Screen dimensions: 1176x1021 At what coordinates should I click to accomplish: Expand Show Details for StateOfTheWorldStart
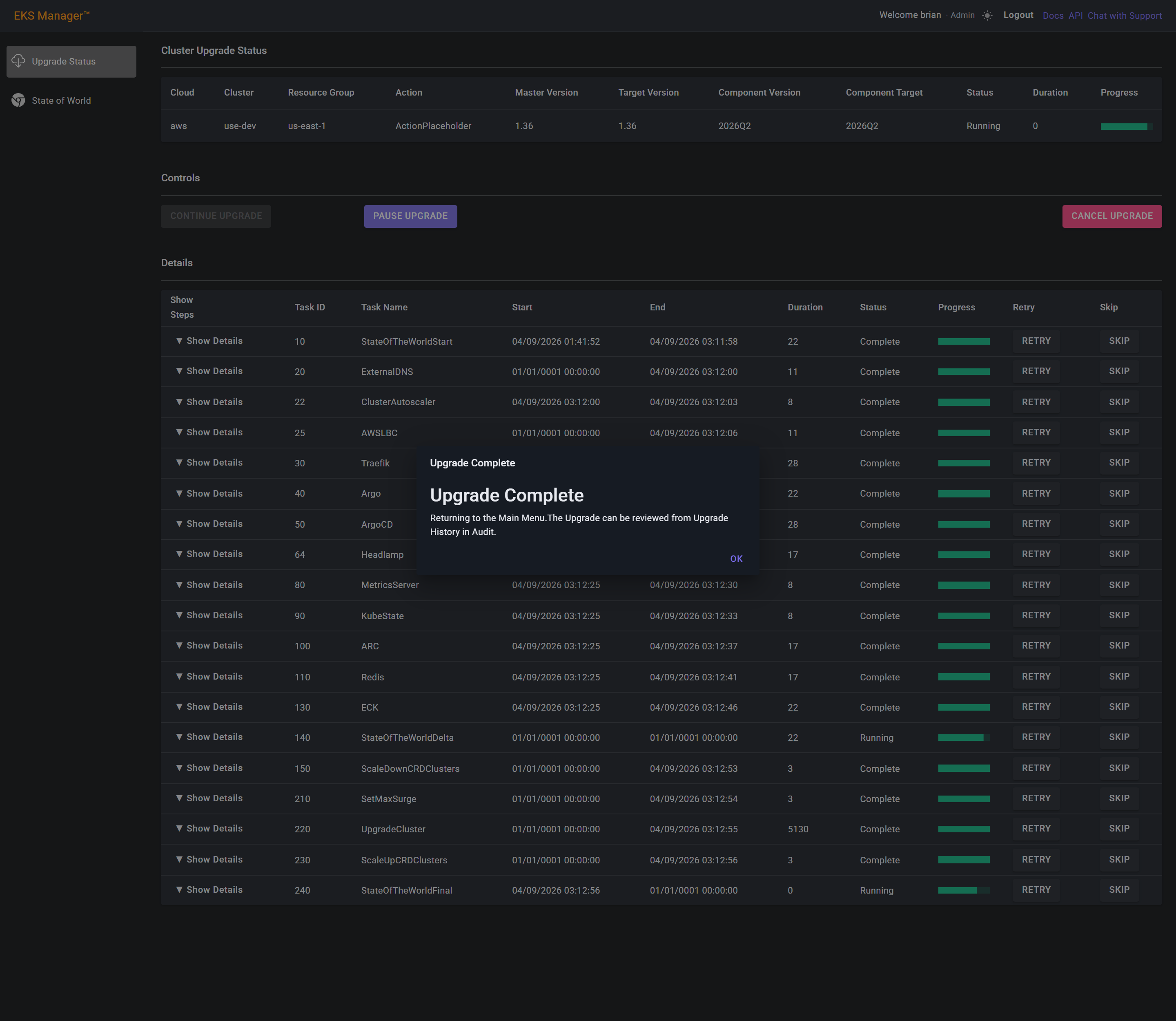(209, 341)
